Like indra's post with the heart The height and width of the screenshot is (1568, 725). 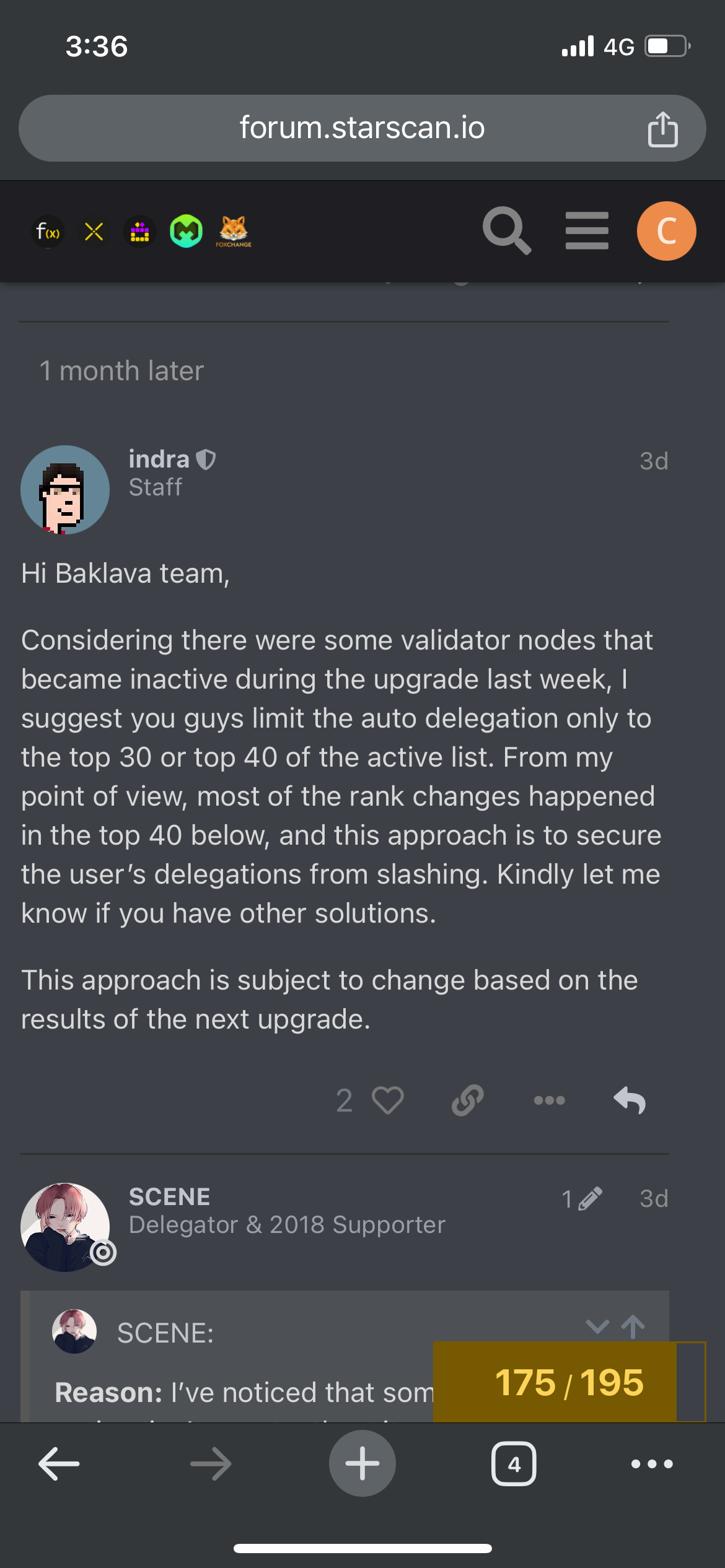click(x=388, y=1100)
